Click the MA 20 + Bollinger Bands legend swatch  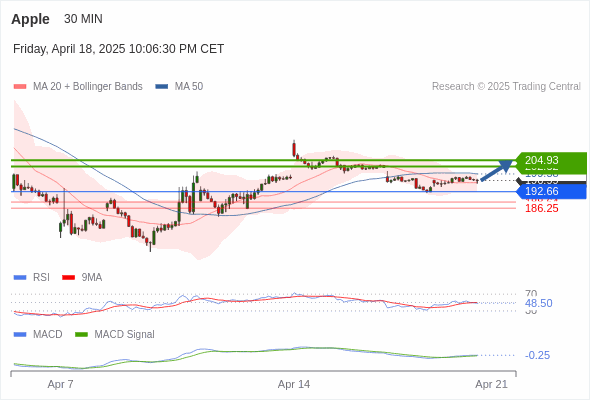click(x=20, y=87)
